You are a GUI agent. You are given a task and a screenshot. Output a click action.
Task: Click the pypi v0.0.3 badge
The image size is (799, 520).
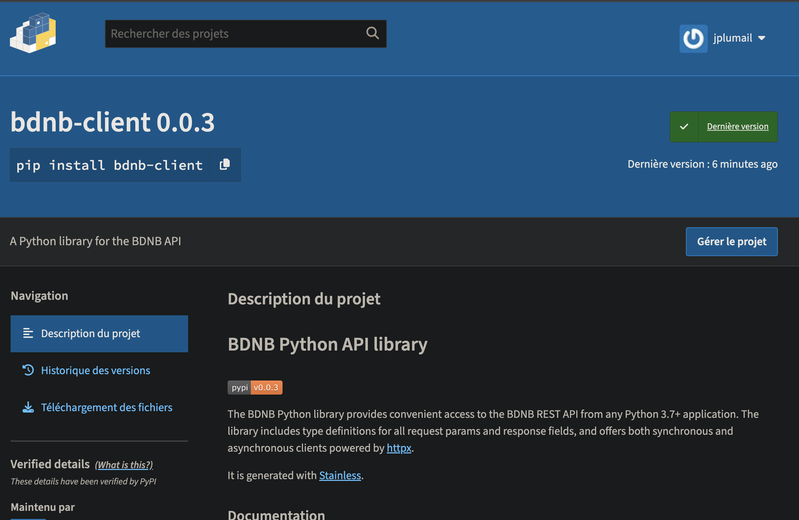(255, 387)
